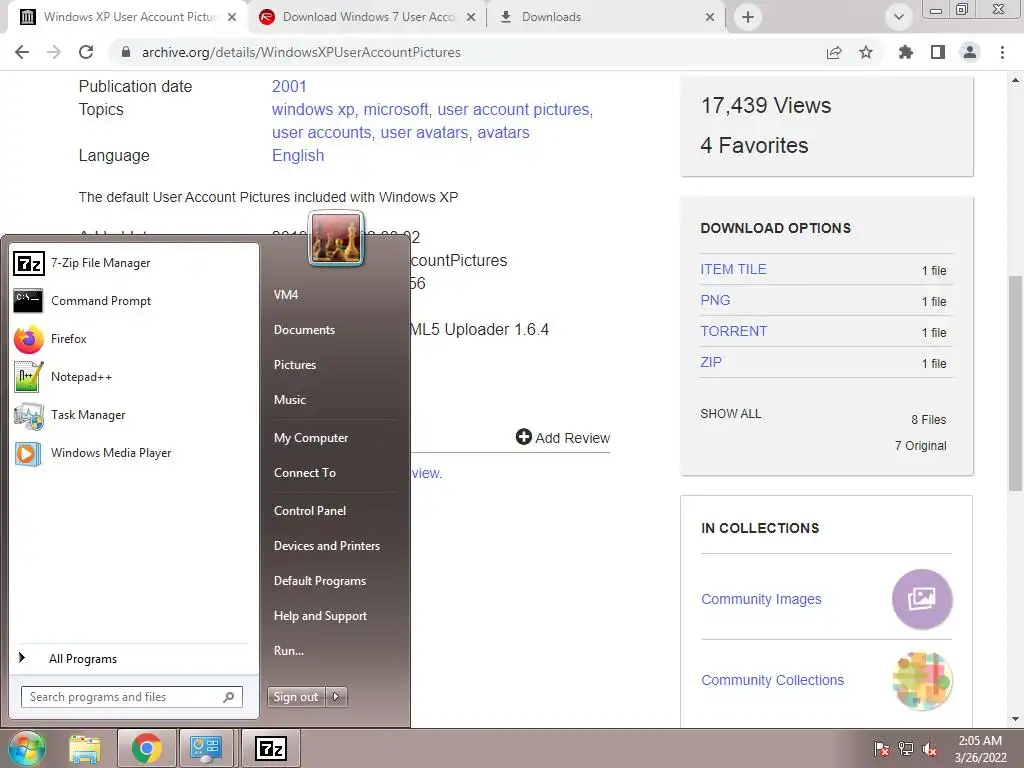Open Control Panel from Start menu
The image size is (1024, 768).
tap(310, 511)
